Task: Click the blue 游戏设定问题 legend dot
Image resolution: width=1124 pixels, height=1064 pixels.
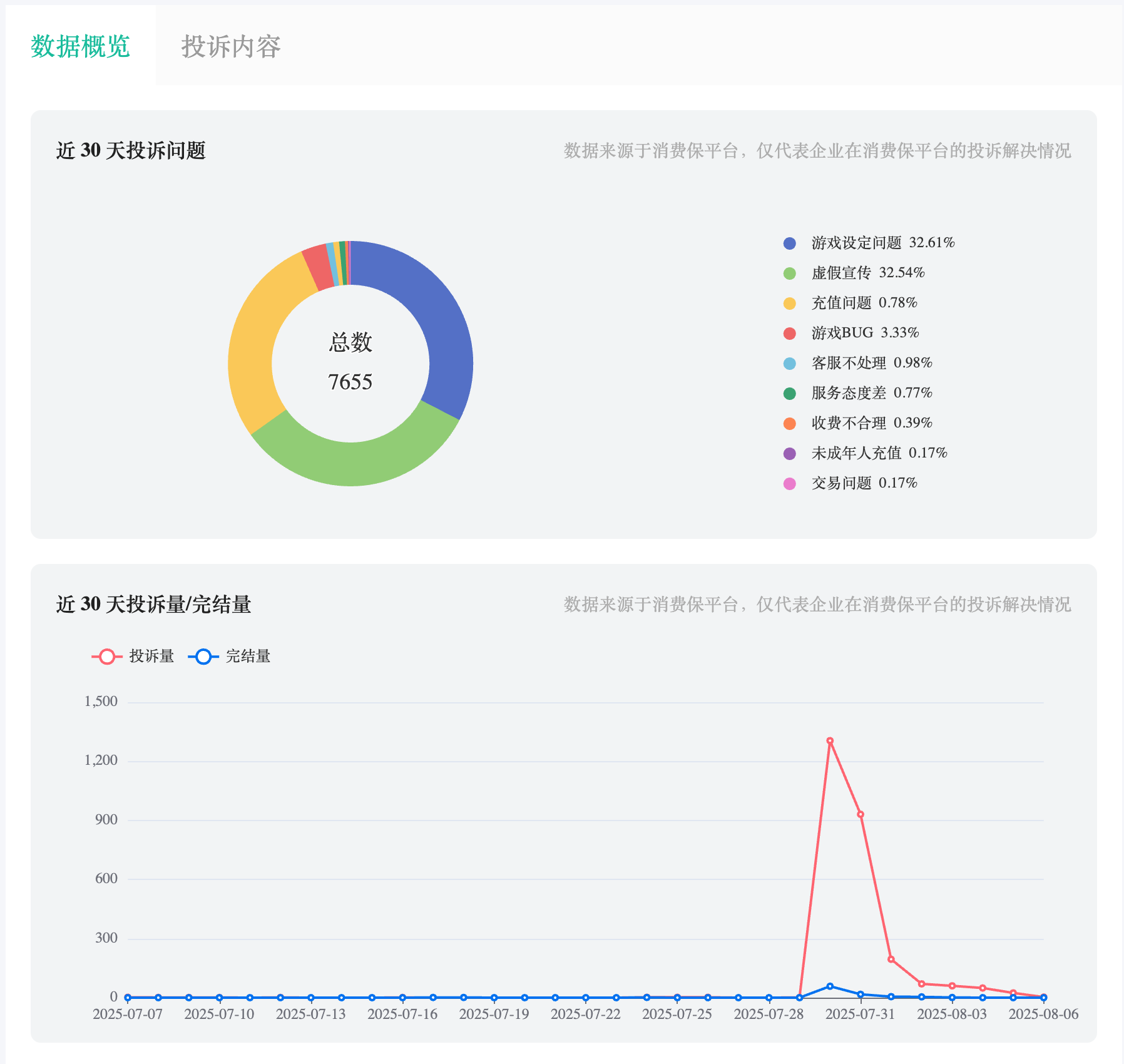Action: (x=790, y=243)
